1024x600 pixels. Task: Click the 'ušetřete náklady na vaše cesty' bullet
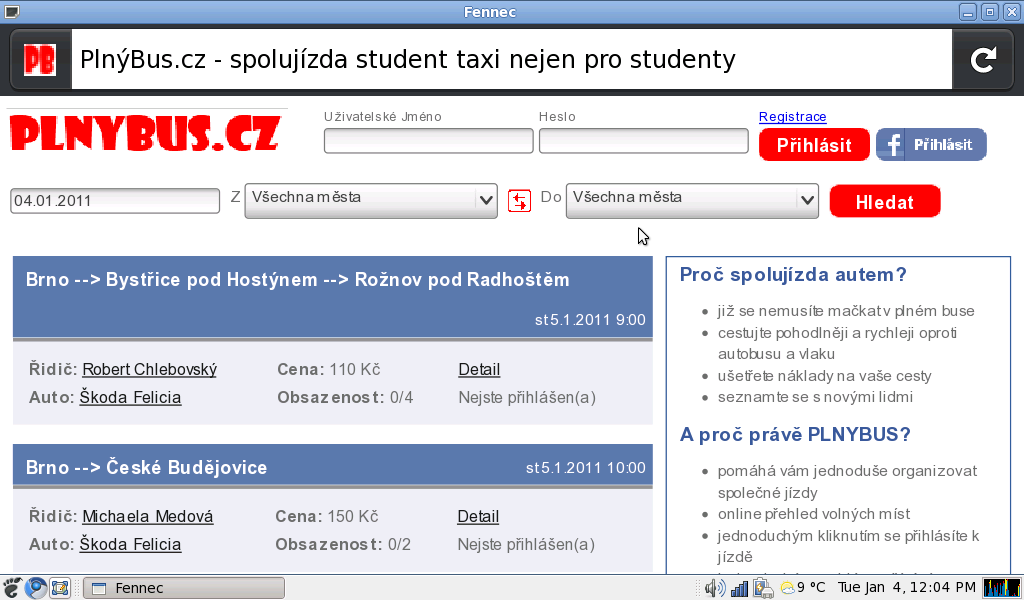[x=824, y=376]
